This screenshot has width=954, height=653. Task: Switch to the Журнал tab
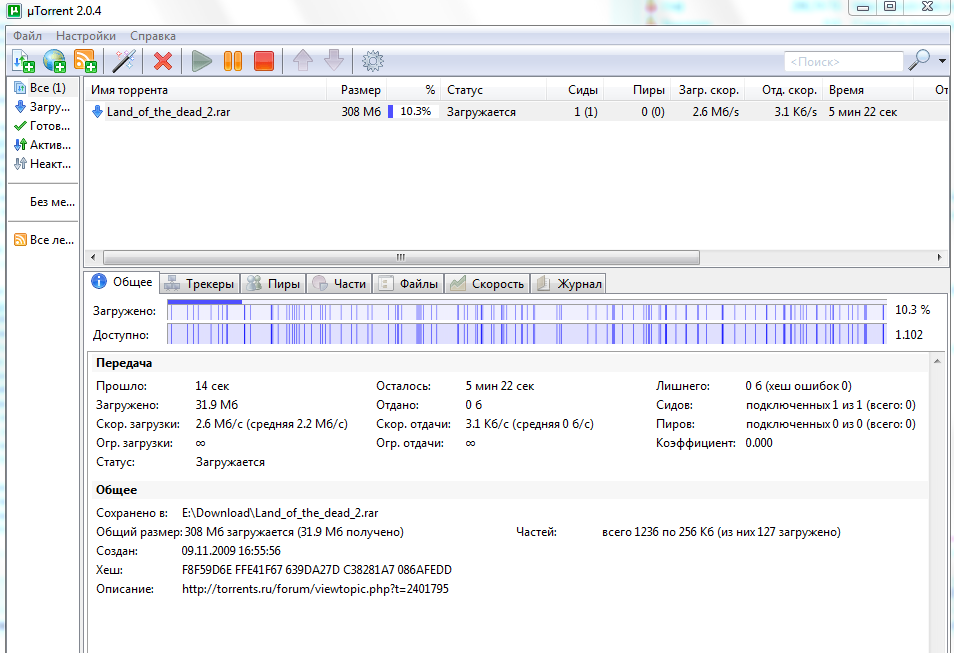point(568,284)
